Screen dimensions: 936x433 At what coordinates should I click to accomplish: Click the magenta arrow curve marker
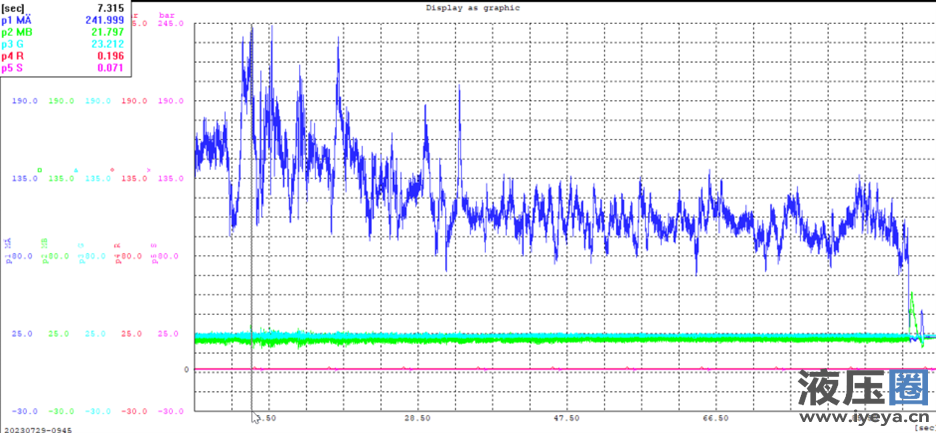click(149, 170)
